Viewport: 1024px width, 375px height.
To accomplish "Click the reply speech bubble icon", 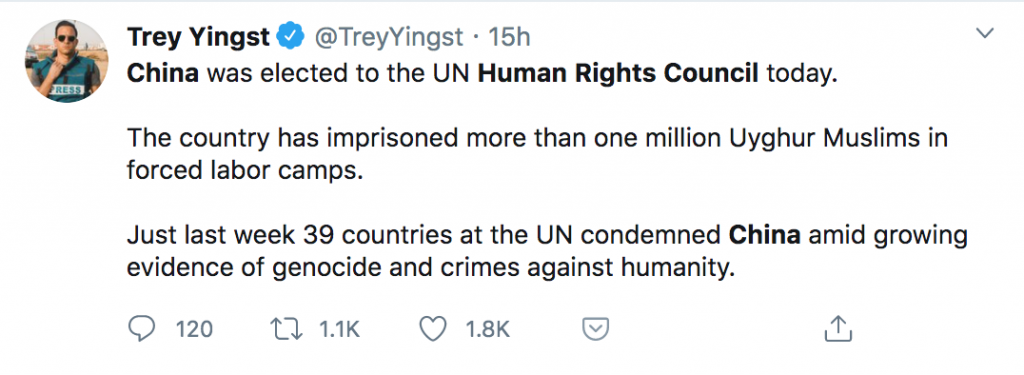I will (x=142, y=329).
